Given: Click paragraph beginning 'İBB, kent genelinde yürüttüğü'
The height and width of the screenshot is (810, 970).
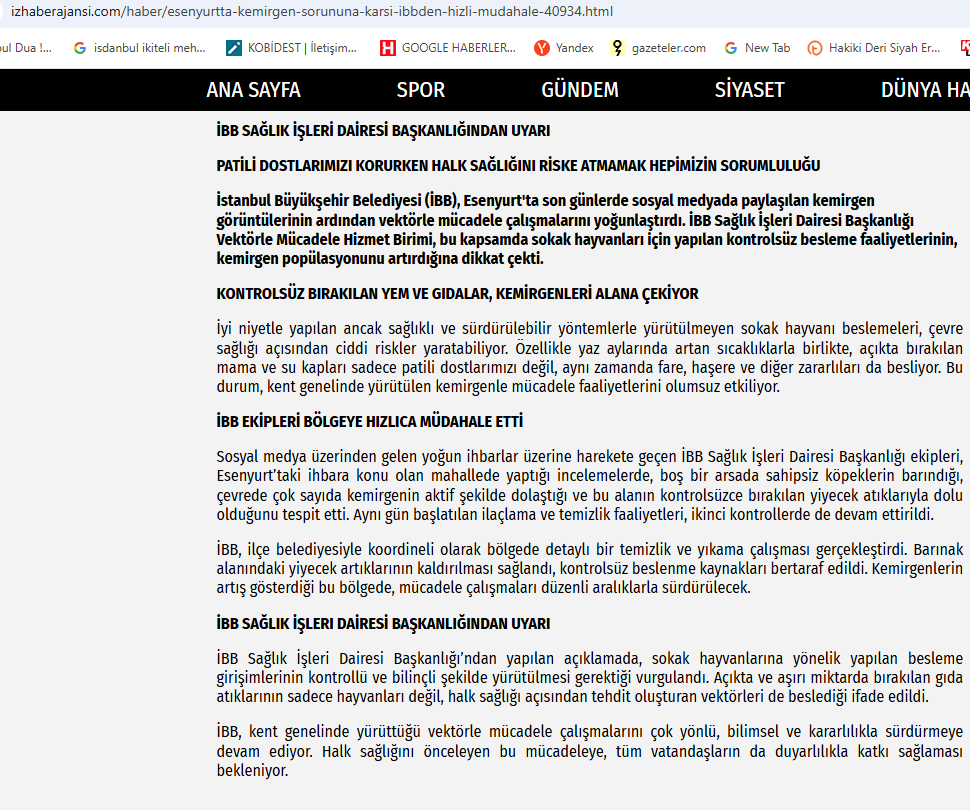Looking at the screenshot, I should coord(590,751).
